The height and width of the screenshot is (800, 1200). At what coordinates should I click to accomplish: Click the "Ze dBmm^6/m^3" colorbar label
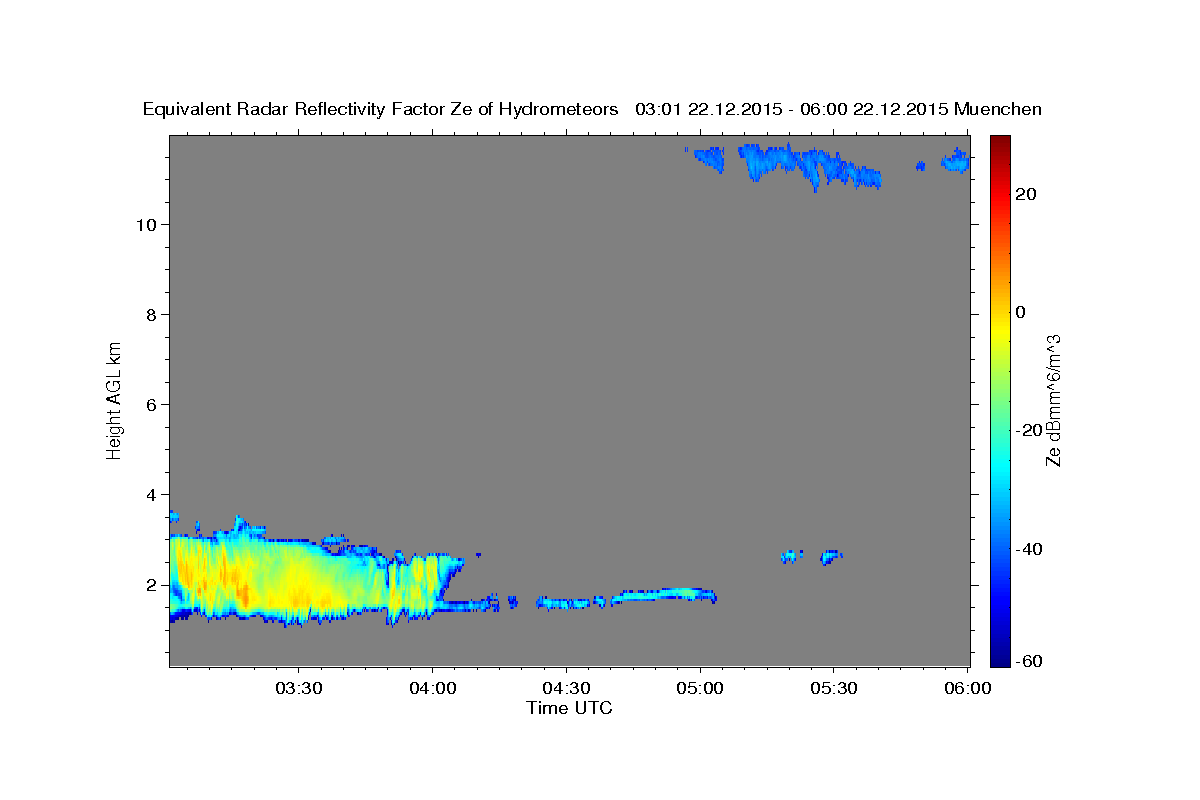1052,400
